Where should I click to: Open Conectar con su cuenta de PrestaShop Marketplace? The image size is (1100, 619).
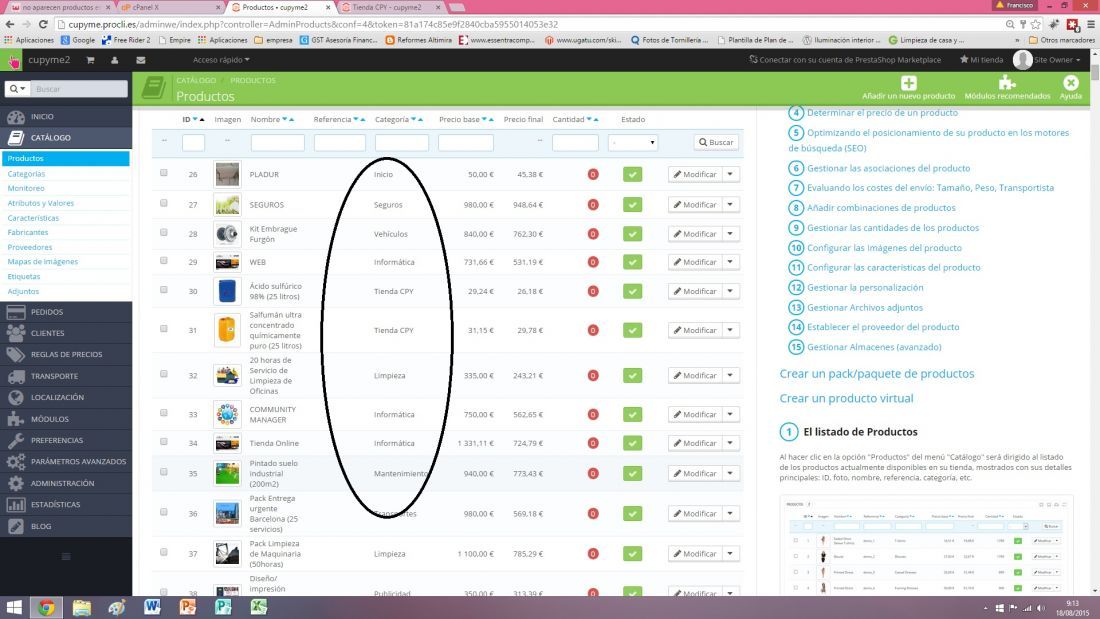[x=845, y=60]
